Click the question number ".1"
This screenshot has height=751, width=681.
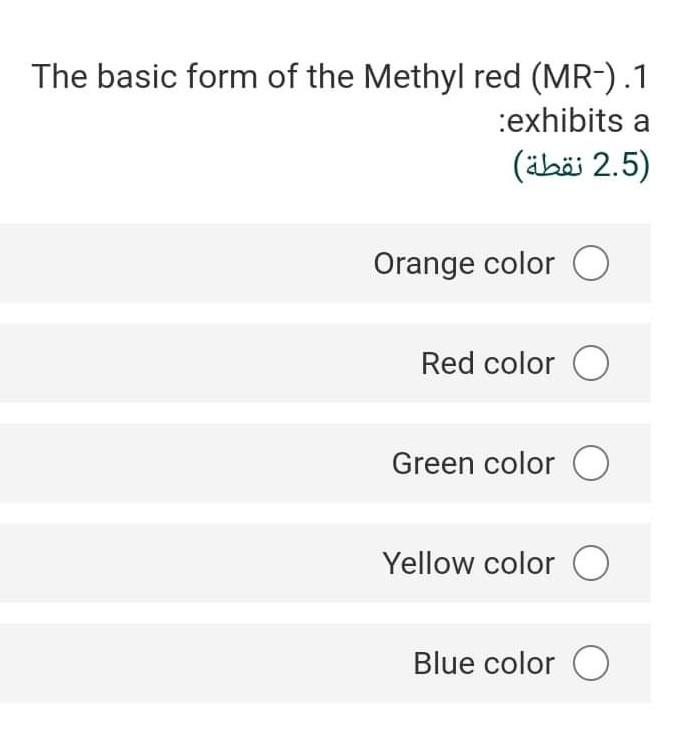[x=634, y=76]
